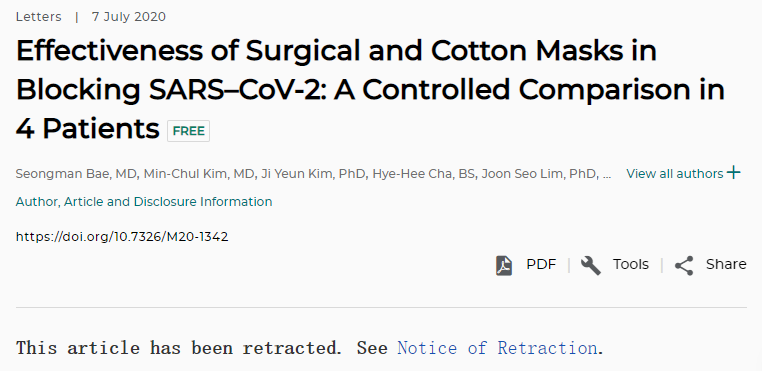Screen dimensions: 762x371
Task: Open Author, Article and Disclosure Information
Action: click(x=144, y=202)
